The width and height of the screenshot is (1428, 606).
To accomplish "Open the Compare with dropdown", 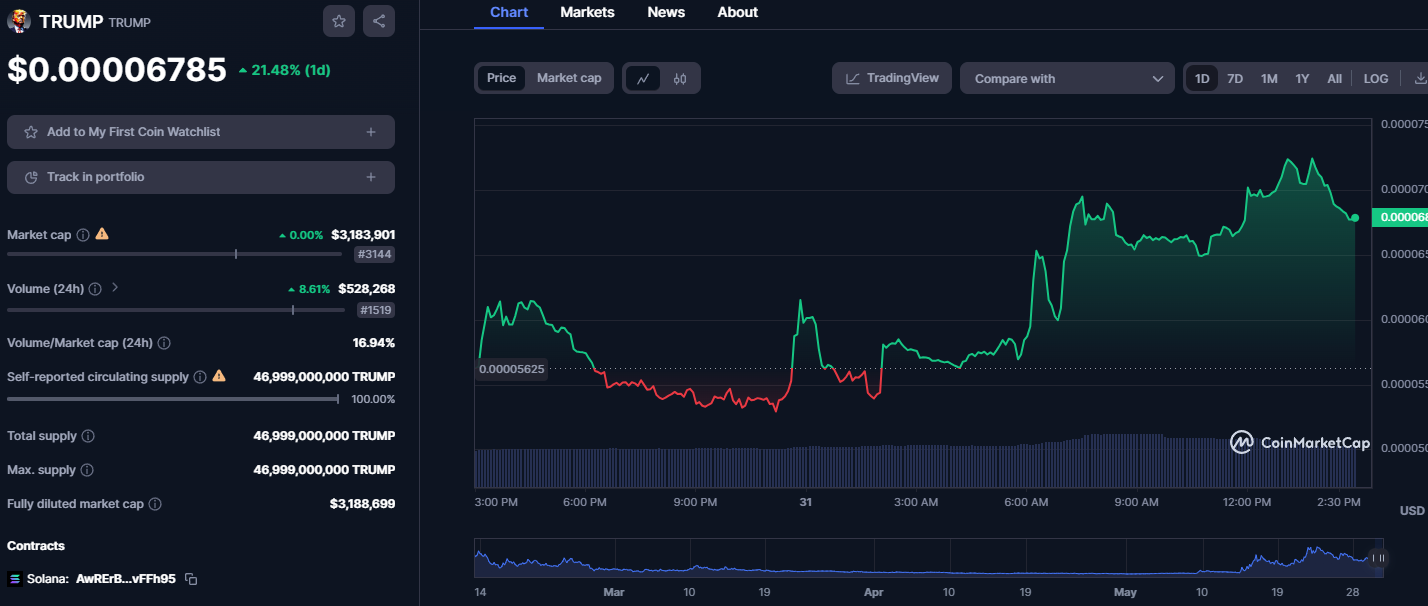I will pyautogui.click(x=1067, y=78).
